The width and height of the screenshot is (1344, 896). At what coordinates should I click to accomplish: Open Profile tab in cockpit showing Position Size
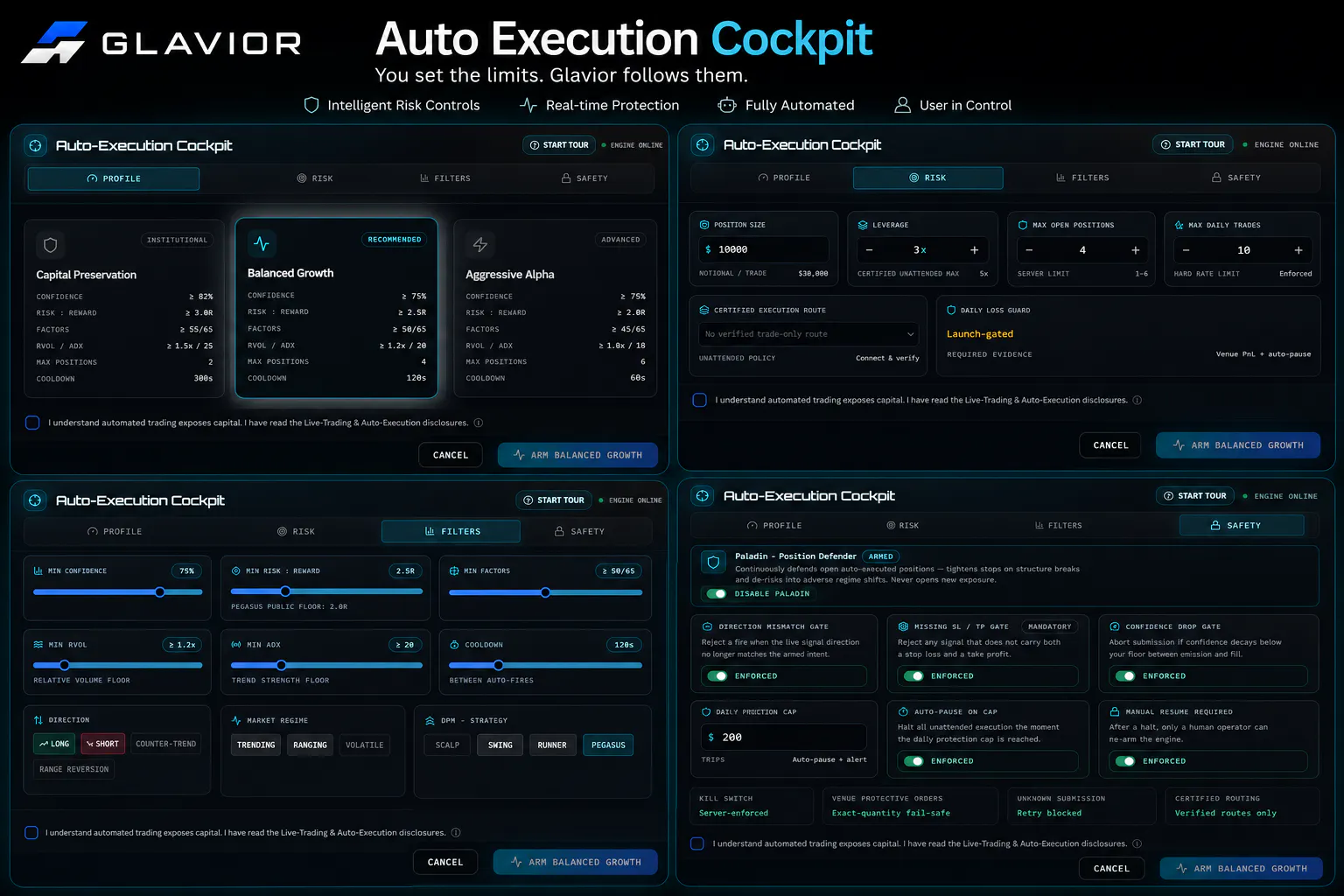click(x=784, y=178)
